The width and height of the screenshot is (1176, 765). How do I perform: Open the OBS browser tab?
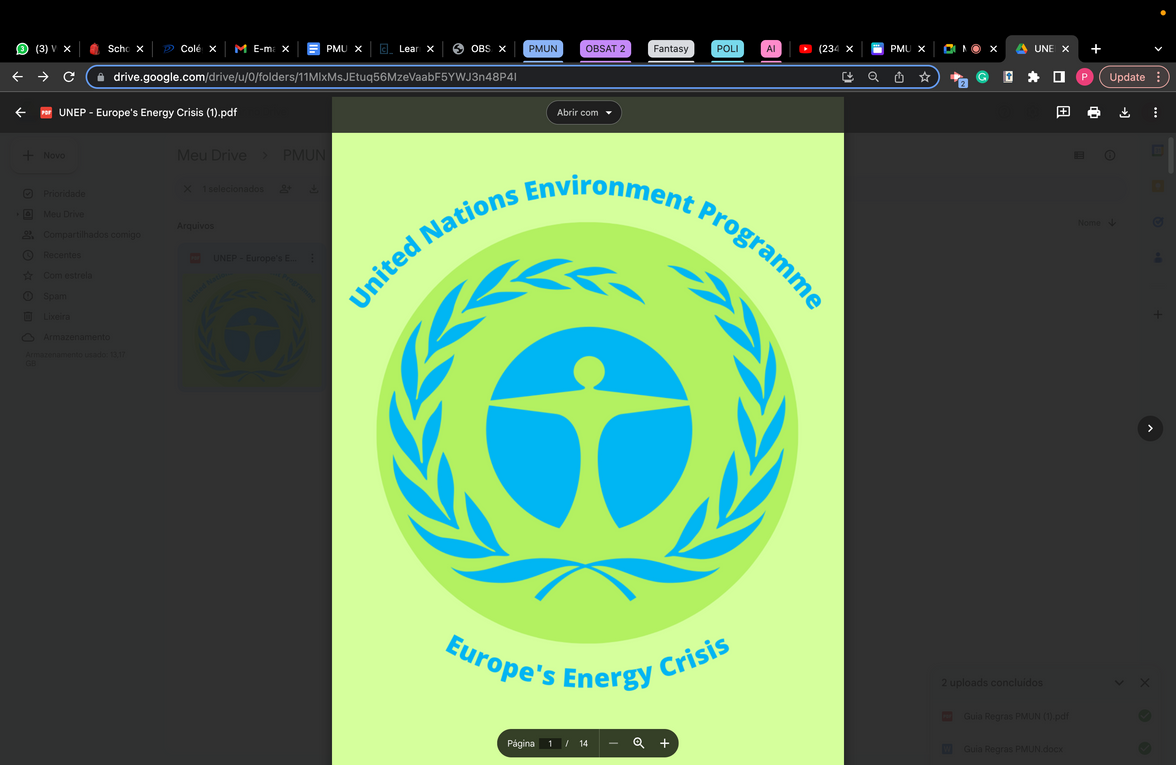click(x=478, y=49)
